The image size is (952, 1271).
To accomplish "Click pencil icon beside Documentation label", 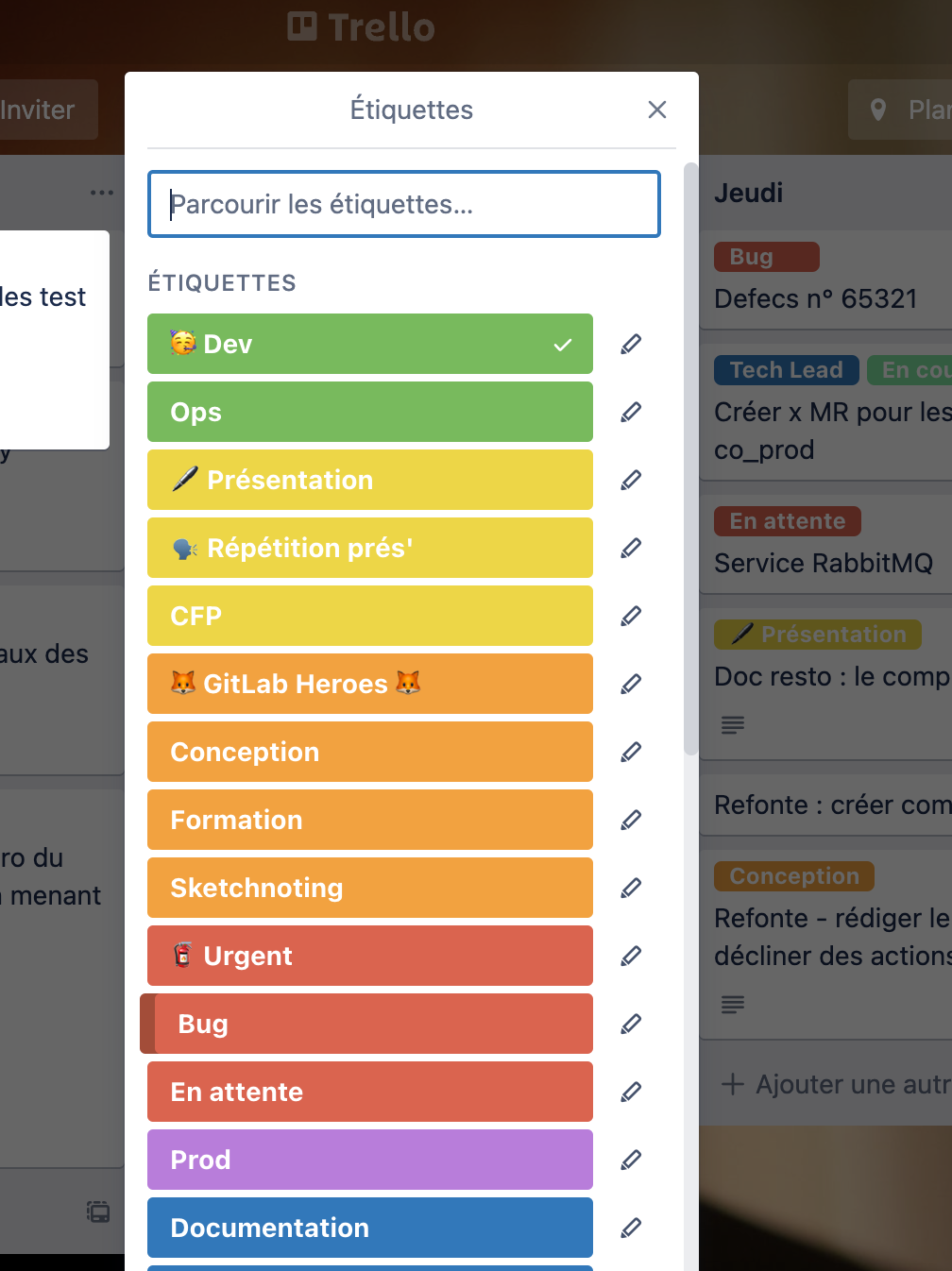I will pos(631,1228).
